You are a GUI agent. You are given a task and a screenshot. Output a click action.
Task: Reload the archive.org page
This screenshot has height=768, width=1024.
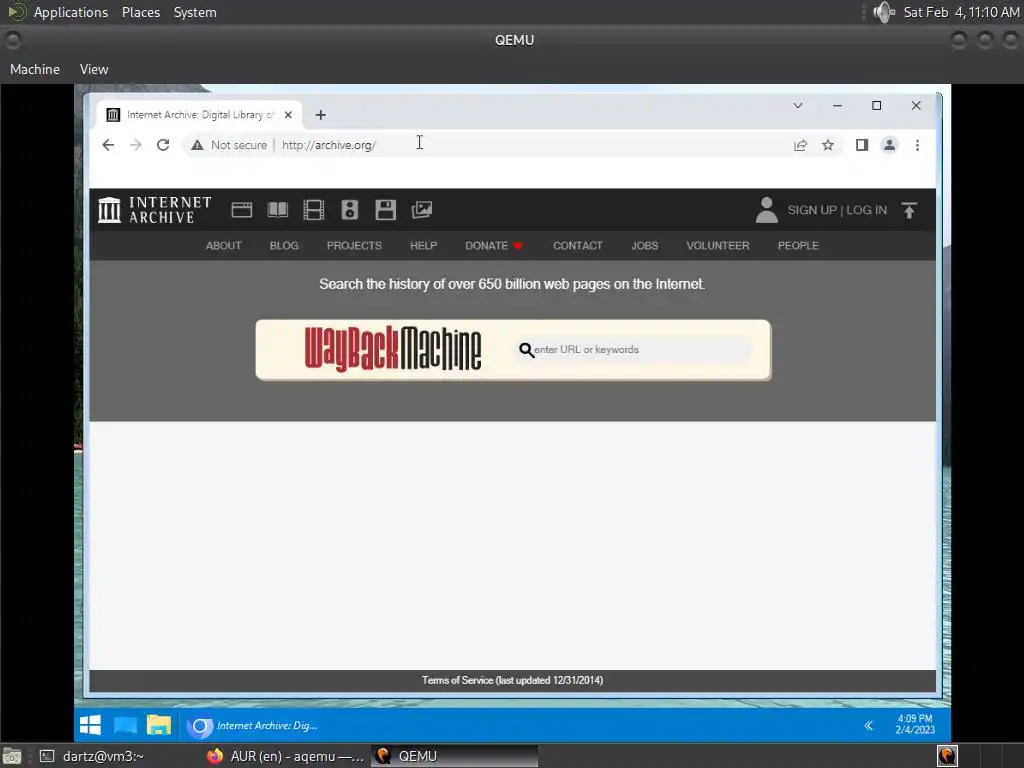(x=163, y=145)
